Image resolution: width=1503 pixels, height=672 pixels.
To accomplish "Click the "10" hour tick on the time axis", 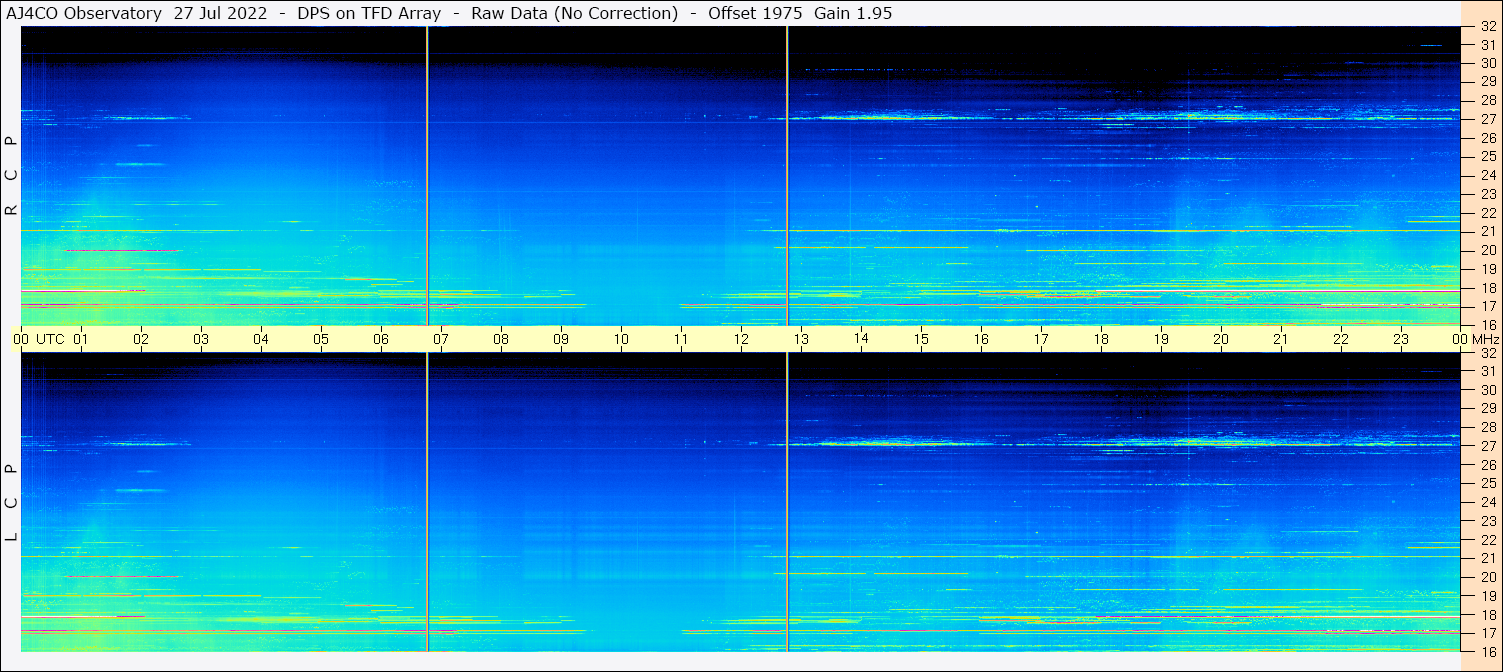I will [621, 339].
